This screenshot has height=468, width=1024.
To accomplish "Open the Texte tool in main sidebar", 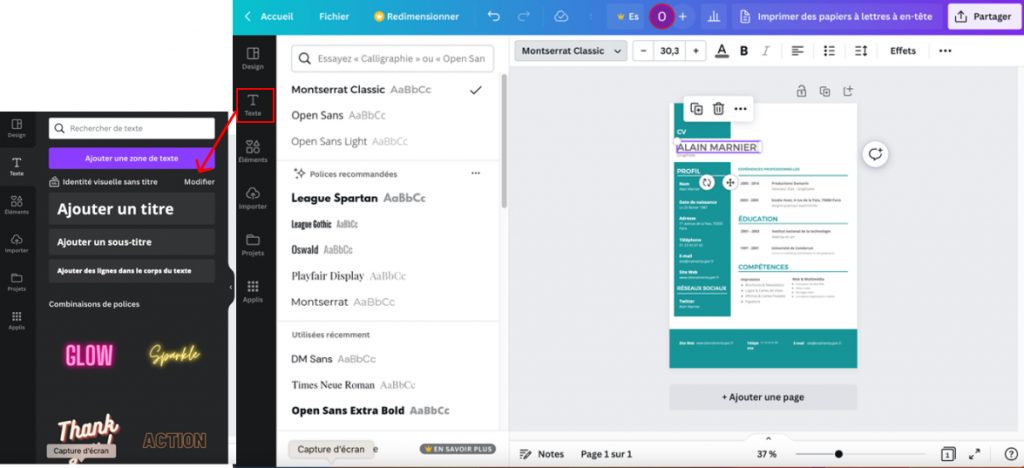I will 253,105.
